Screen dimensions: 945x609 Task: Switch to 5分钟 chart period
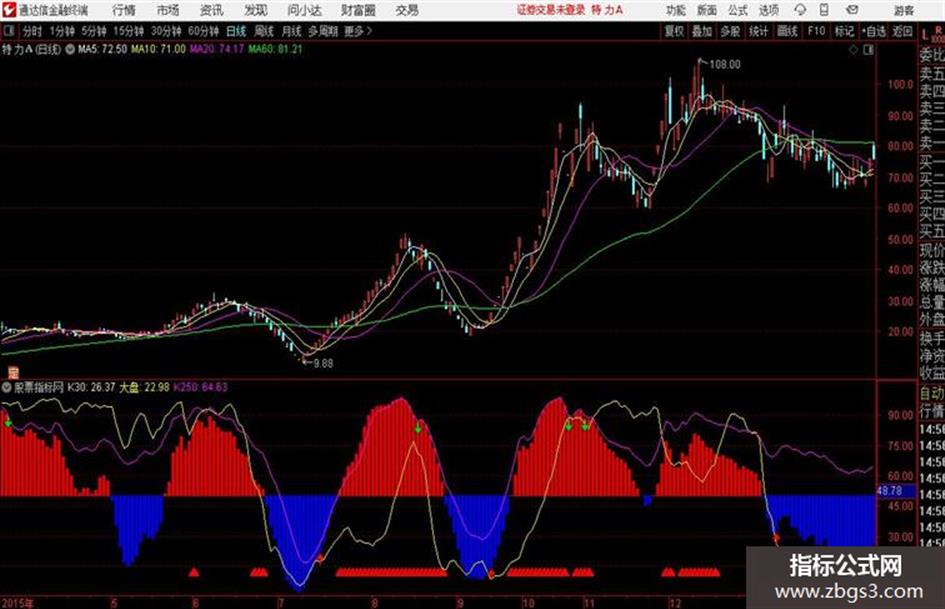94,31
